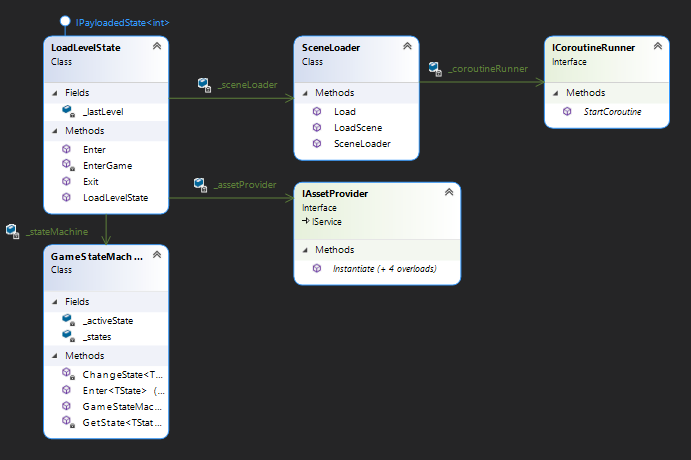This screenshot has width=691, height=460.
Task: Select the ICoroutineRunner interface title
Action: pyautogui.click(x=593, y=48)
